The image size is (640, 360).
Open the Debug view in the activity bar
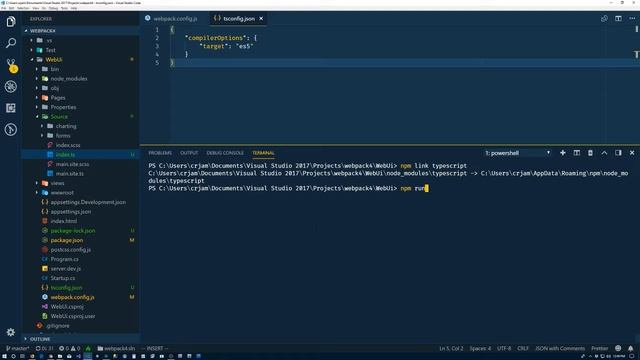tap(11, 86)
